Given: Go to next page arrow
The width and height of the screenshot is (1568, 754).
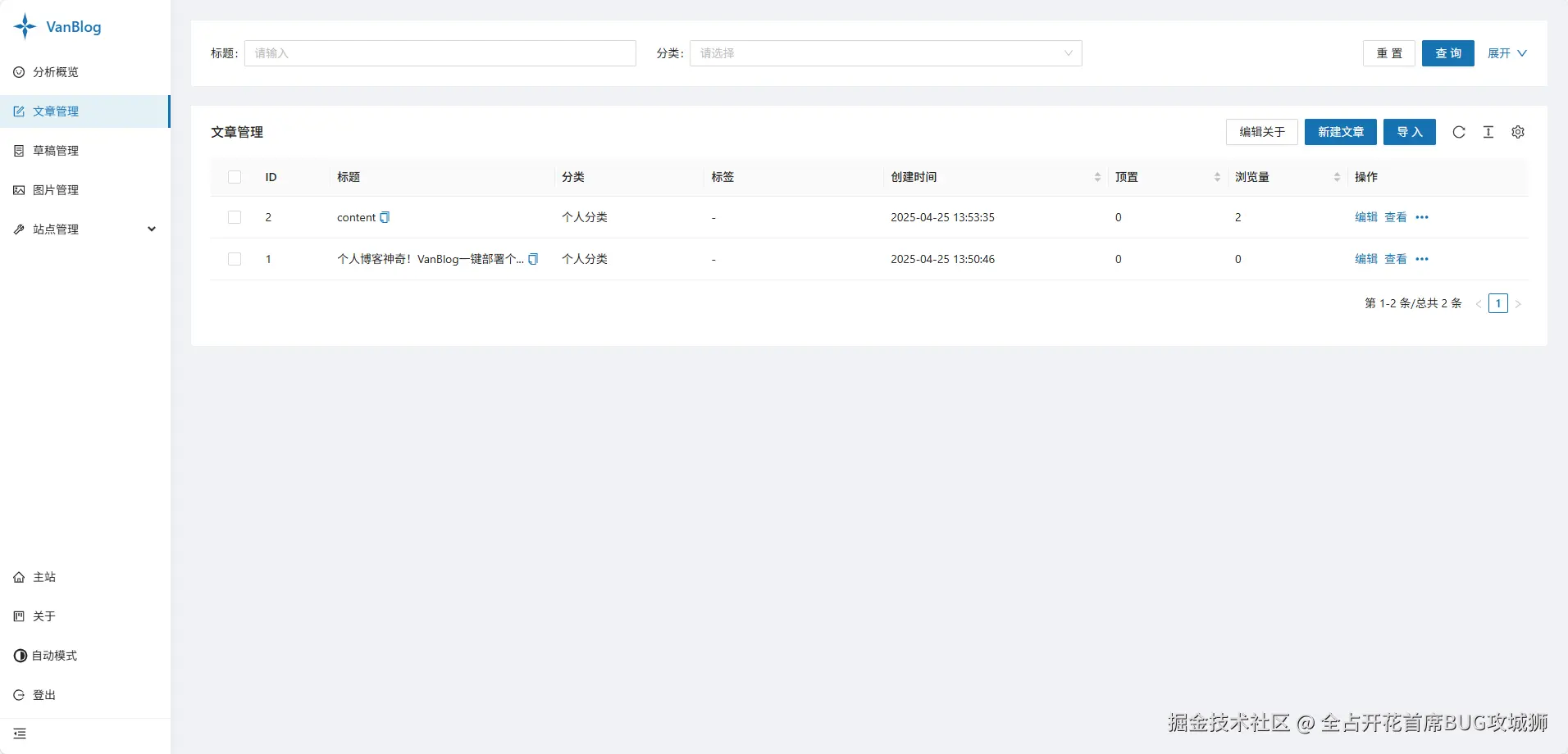Looking at the screenshot, I should [1518, 303].
